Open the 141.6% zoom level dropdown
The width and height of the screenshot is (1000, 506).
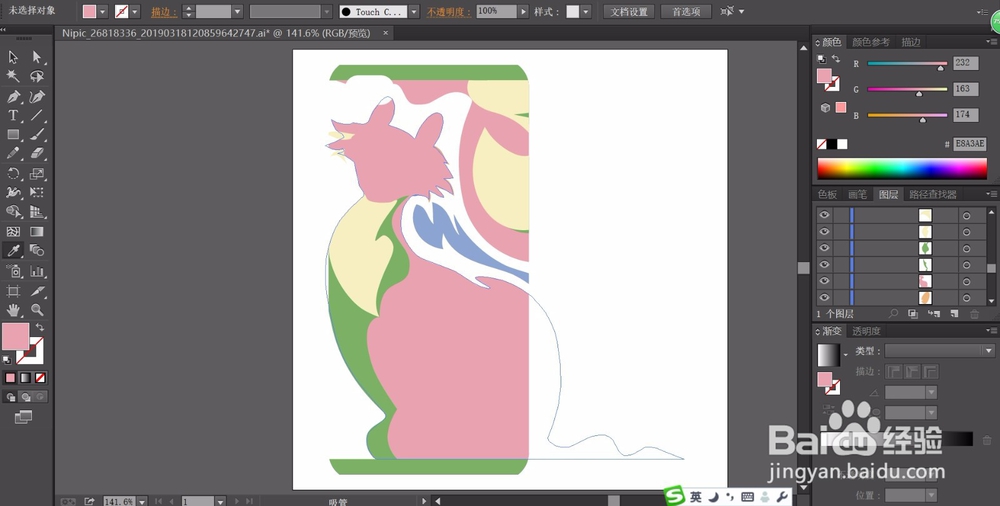[x=142, y=502]
